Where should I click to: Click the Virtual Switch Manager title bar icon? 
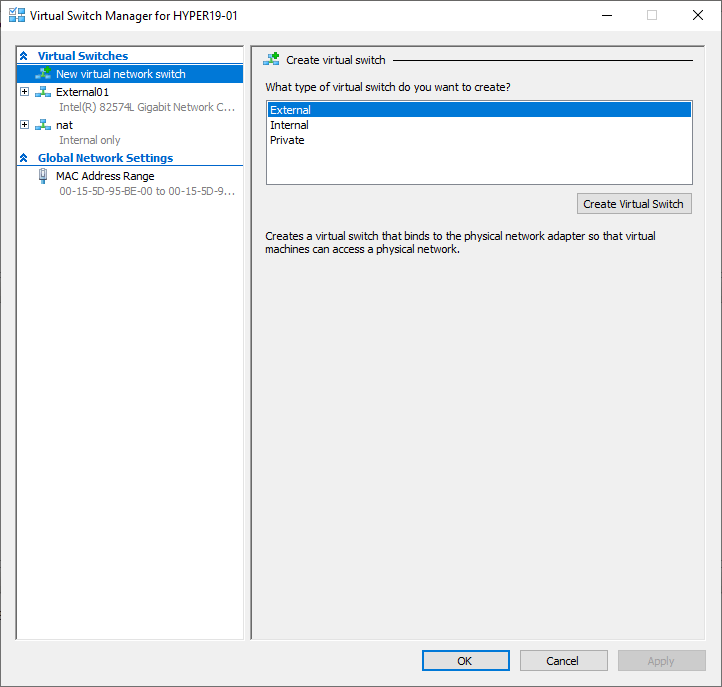click(x=17, y=15)
